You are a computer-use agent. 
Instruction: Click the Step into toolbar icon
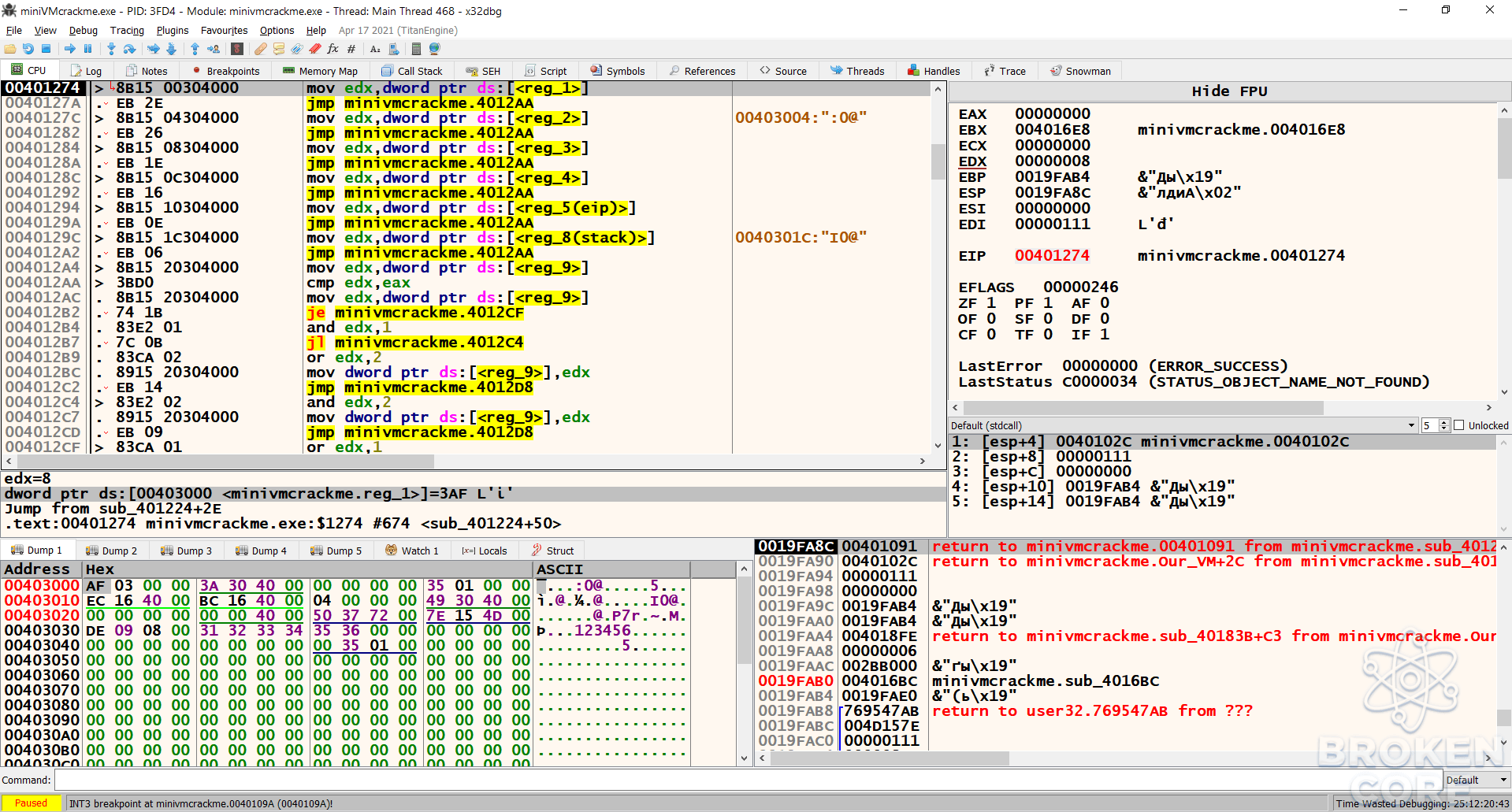(x=111, y=49)
